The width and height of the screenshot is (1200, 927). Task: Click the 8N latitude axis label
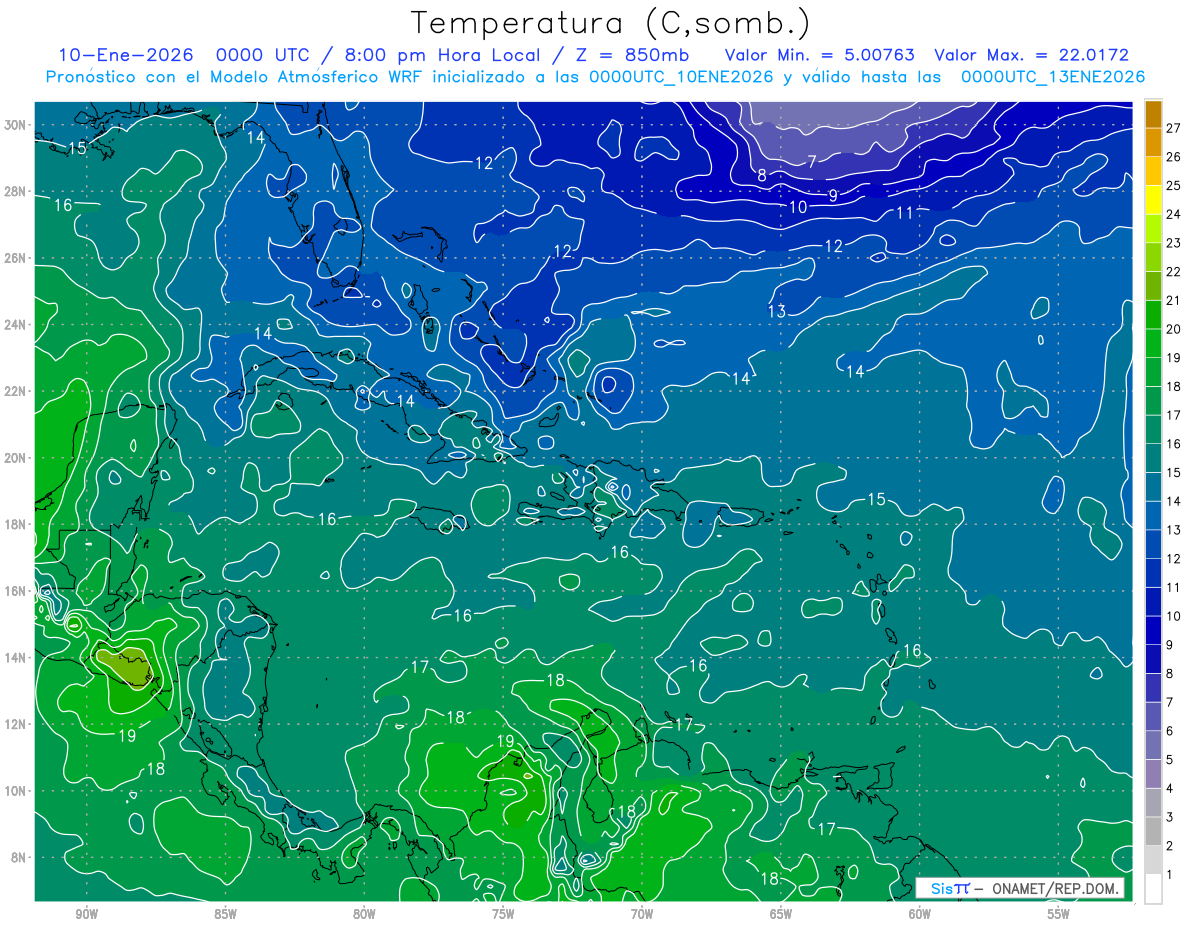20,857
